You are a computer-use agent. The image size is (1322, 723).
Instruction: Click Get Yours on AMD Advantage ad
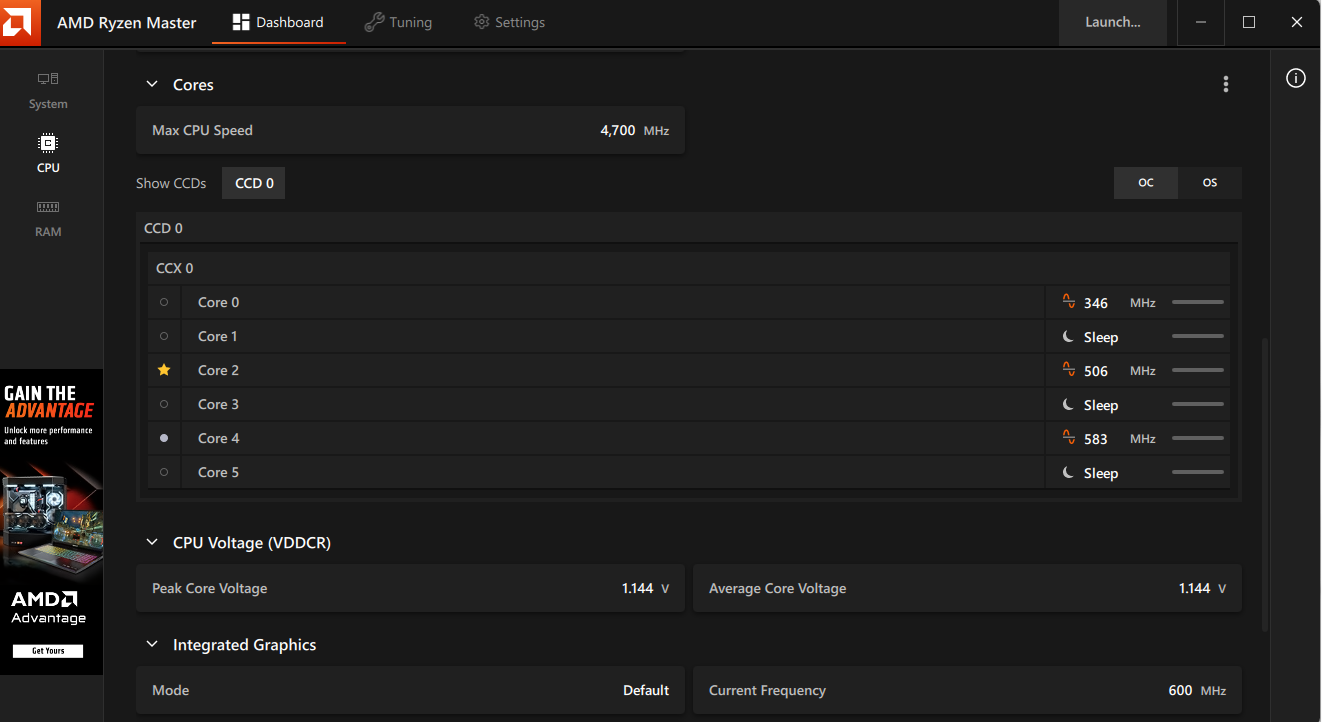coord(48,651)
